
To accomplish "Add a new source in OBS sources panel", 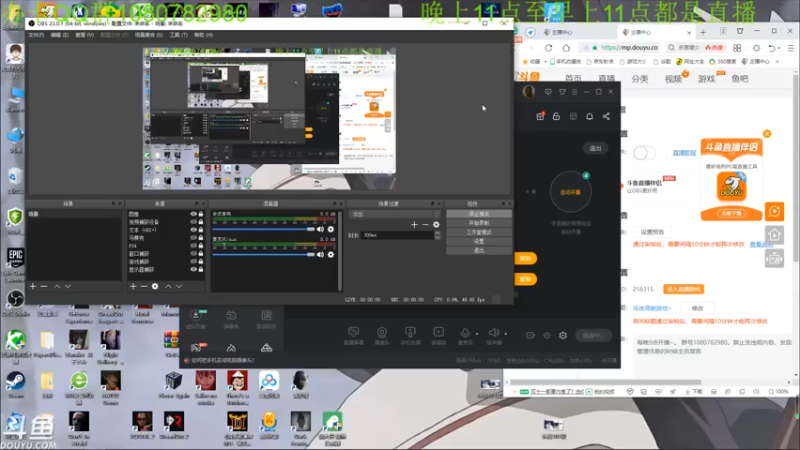I will pos(133,286).
